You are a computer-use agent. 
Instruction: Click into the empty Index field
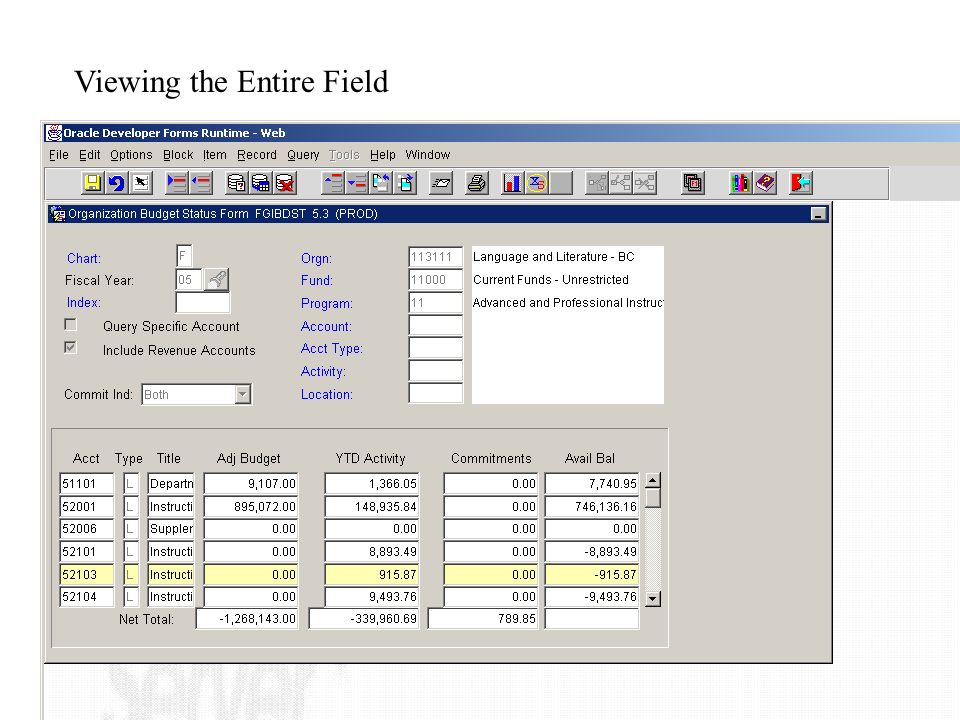(203, 302)
